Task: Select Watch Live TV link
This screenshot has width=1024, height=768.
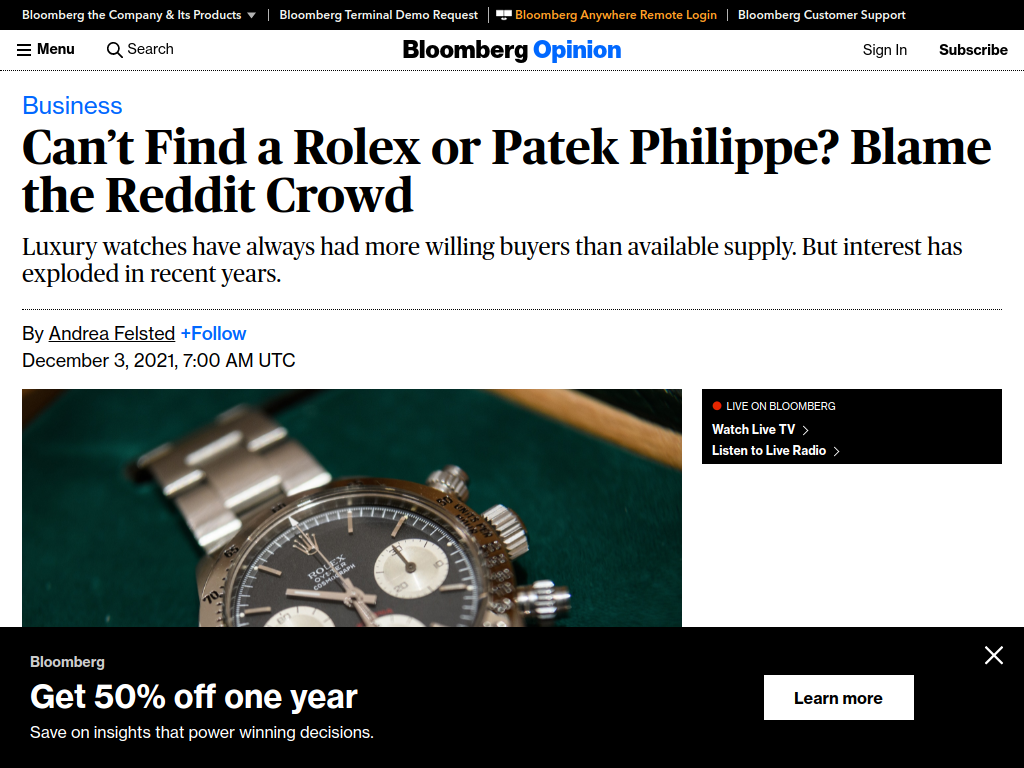Action: pyautogui.click(x=754, y=430)
